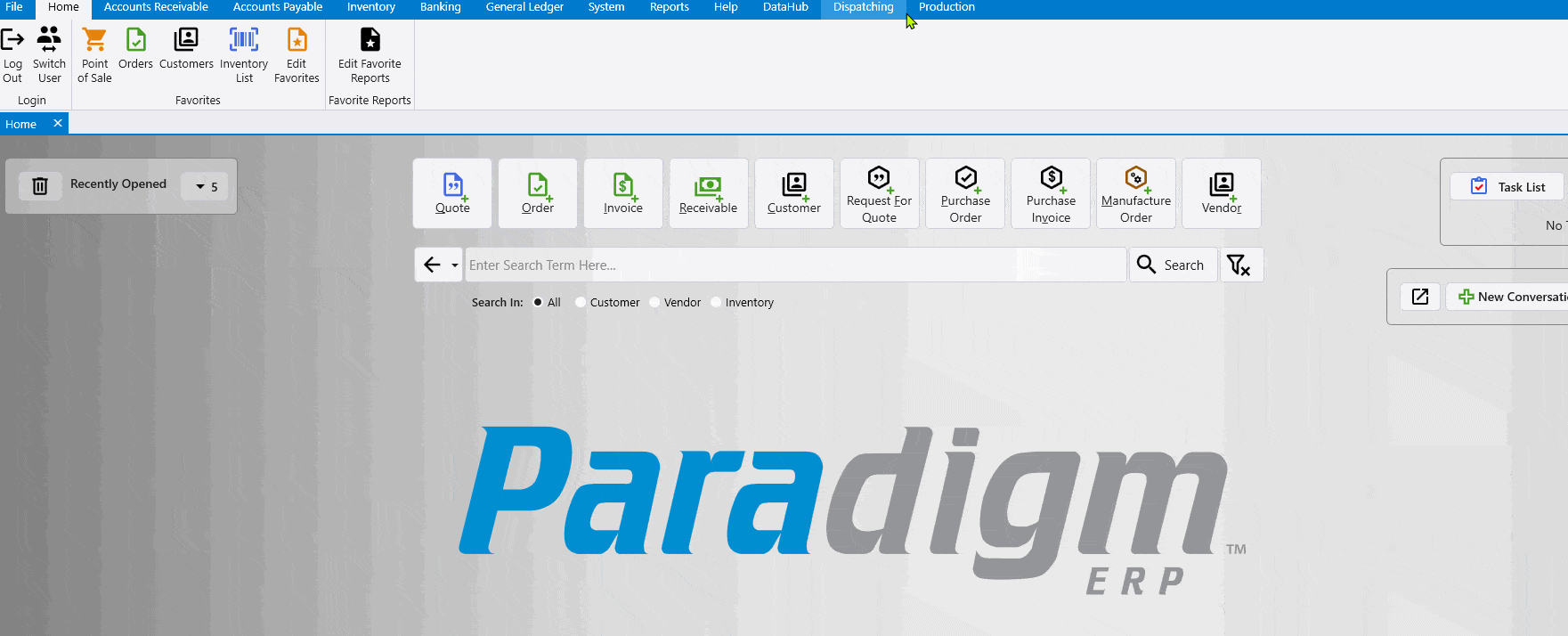Click Edit Favorite Reports icon
The image size is (1568, 636).
tap(370, 40)
